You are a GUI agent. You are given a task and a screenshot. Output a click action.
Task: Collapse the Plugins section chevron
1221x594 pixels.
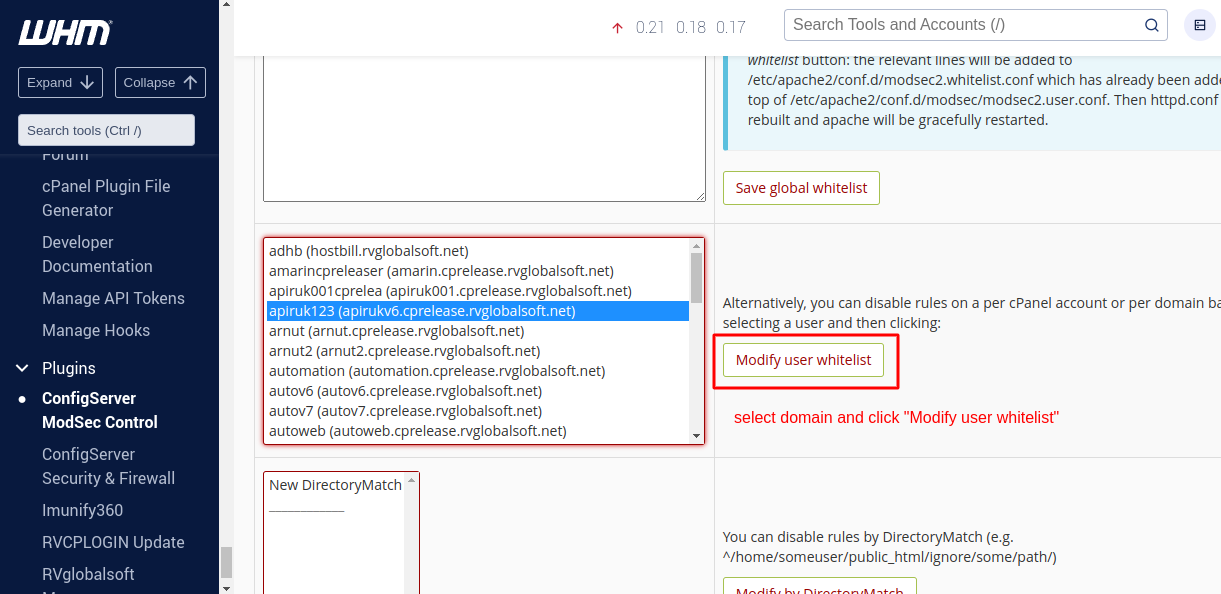coord(23,368)
